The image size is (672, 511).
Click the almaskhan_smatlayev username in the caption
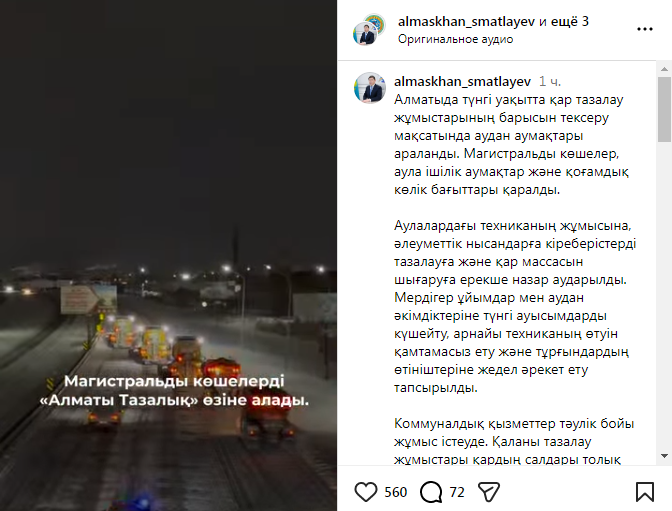coord(462,81)
